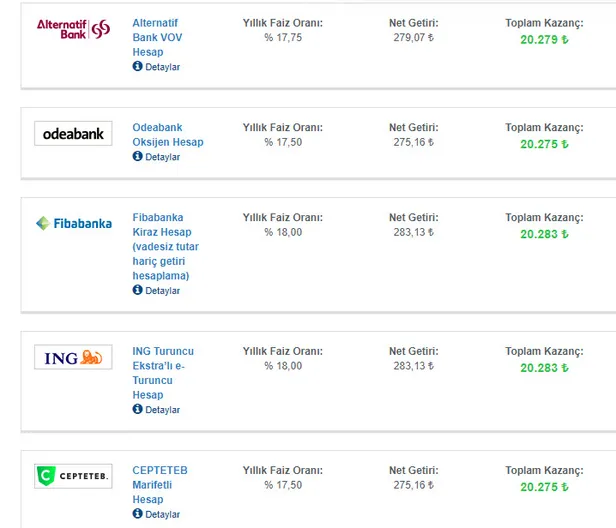This screenshot has height=528, width=616.
Task: Click the CEPTETEB logo
Action: pyautogui.click(x=73, y=476)
